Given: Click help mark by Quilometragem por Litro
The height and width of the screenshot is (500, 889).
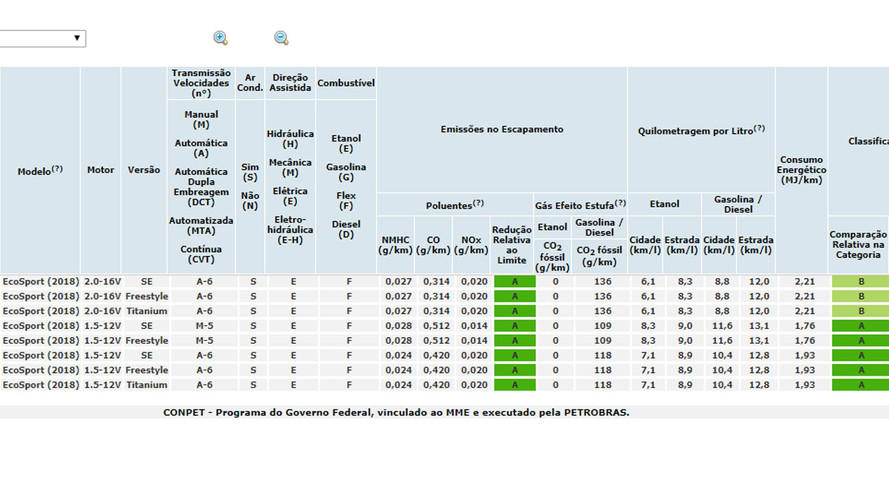Looking at the screenshot, I should (x=759, y=129).
